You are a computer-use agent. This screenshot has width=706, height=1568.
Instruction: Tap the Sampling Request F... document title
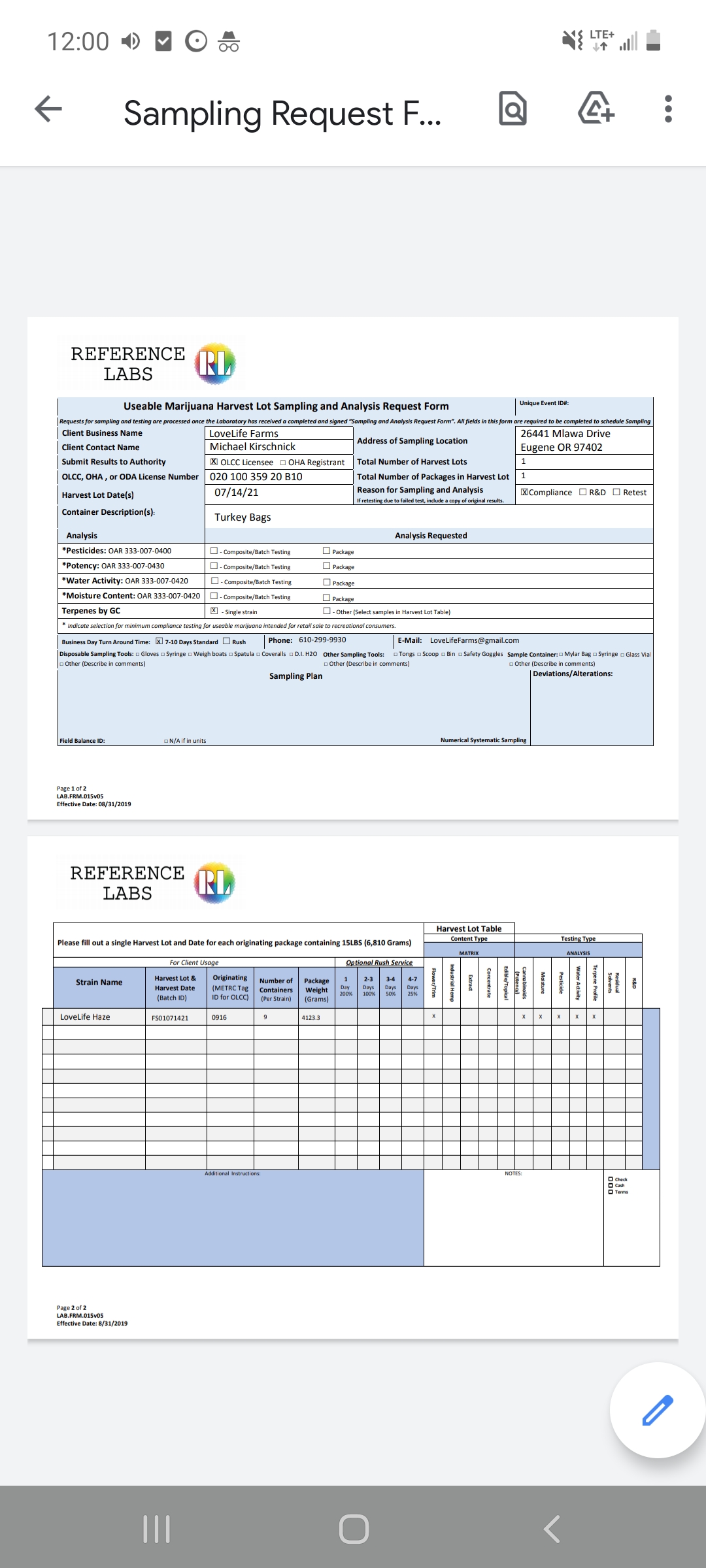tap(282, 113)
